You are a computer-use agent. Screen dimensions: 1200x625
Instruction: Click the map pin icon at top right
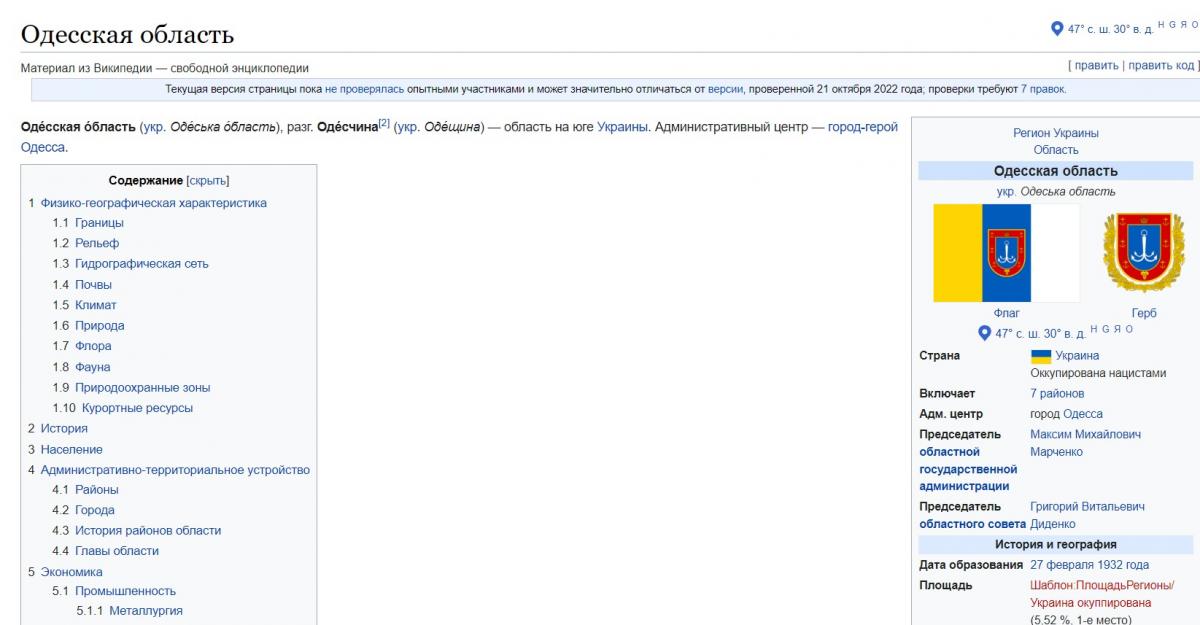coord(1057,29)
